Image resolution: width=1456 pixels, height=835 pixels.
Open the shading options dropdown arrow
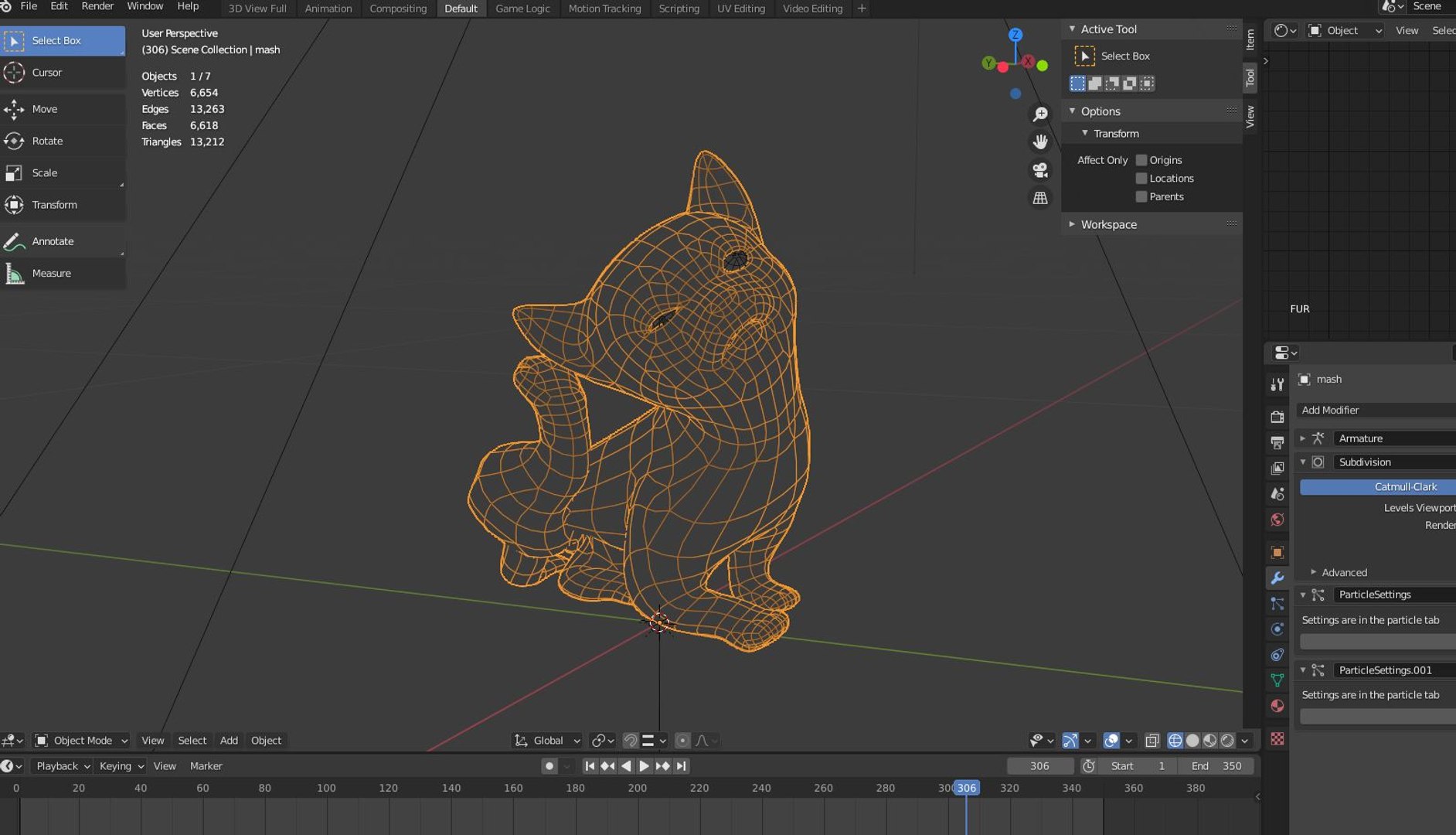point(1244,741)
